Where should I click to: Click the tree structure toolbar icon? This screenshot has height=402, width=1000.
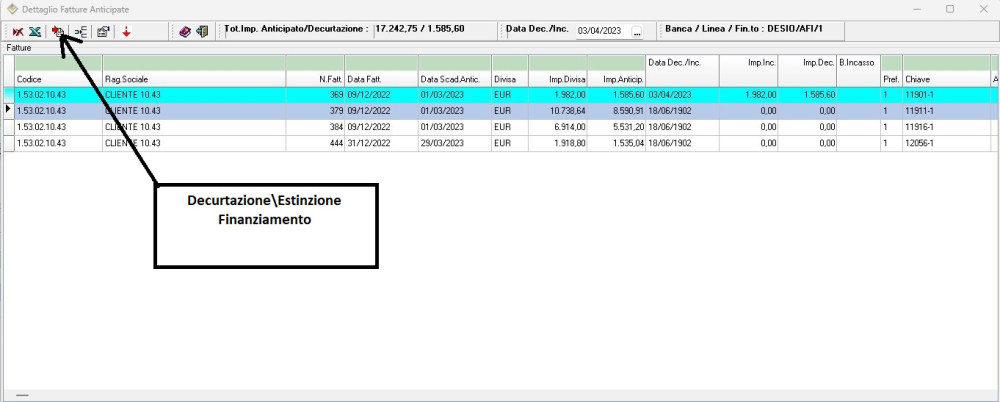[81, 32]
